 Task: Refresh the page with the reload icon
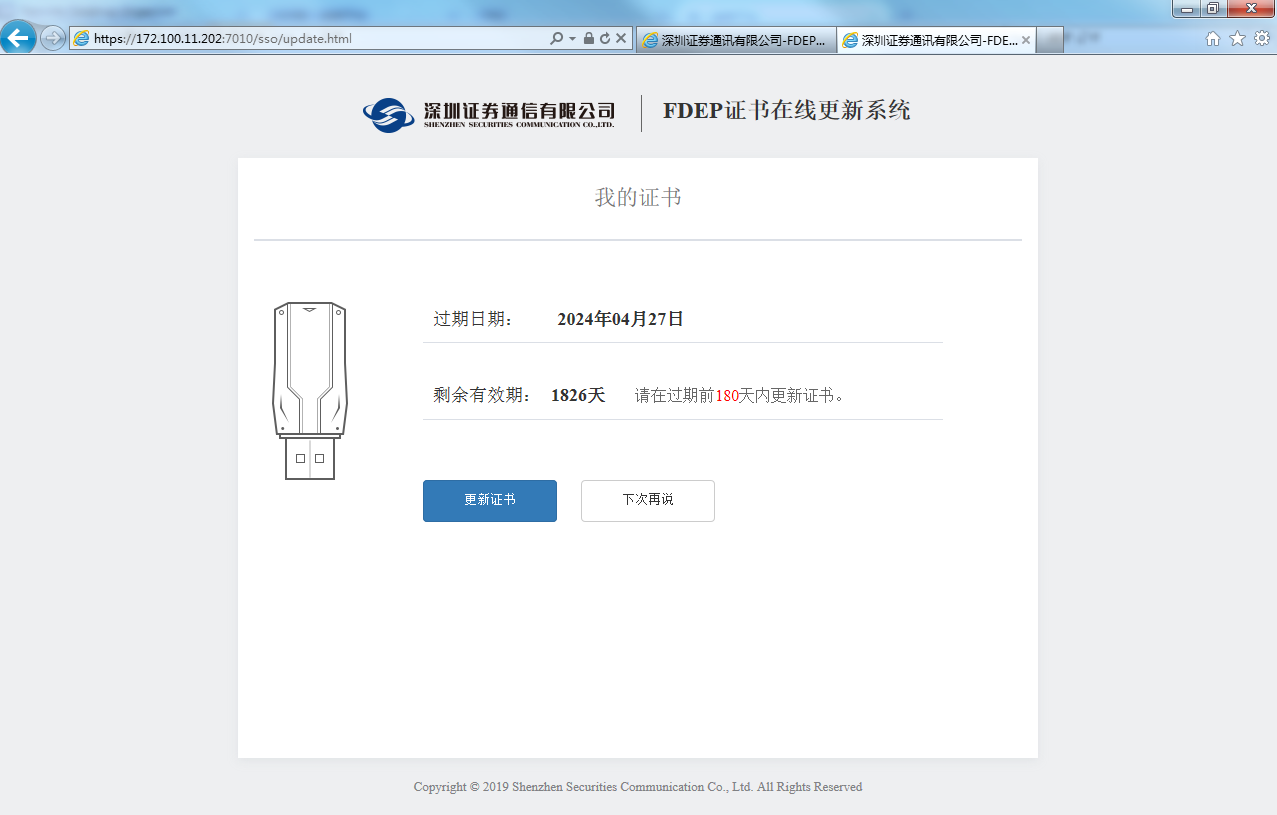[604, 39]
